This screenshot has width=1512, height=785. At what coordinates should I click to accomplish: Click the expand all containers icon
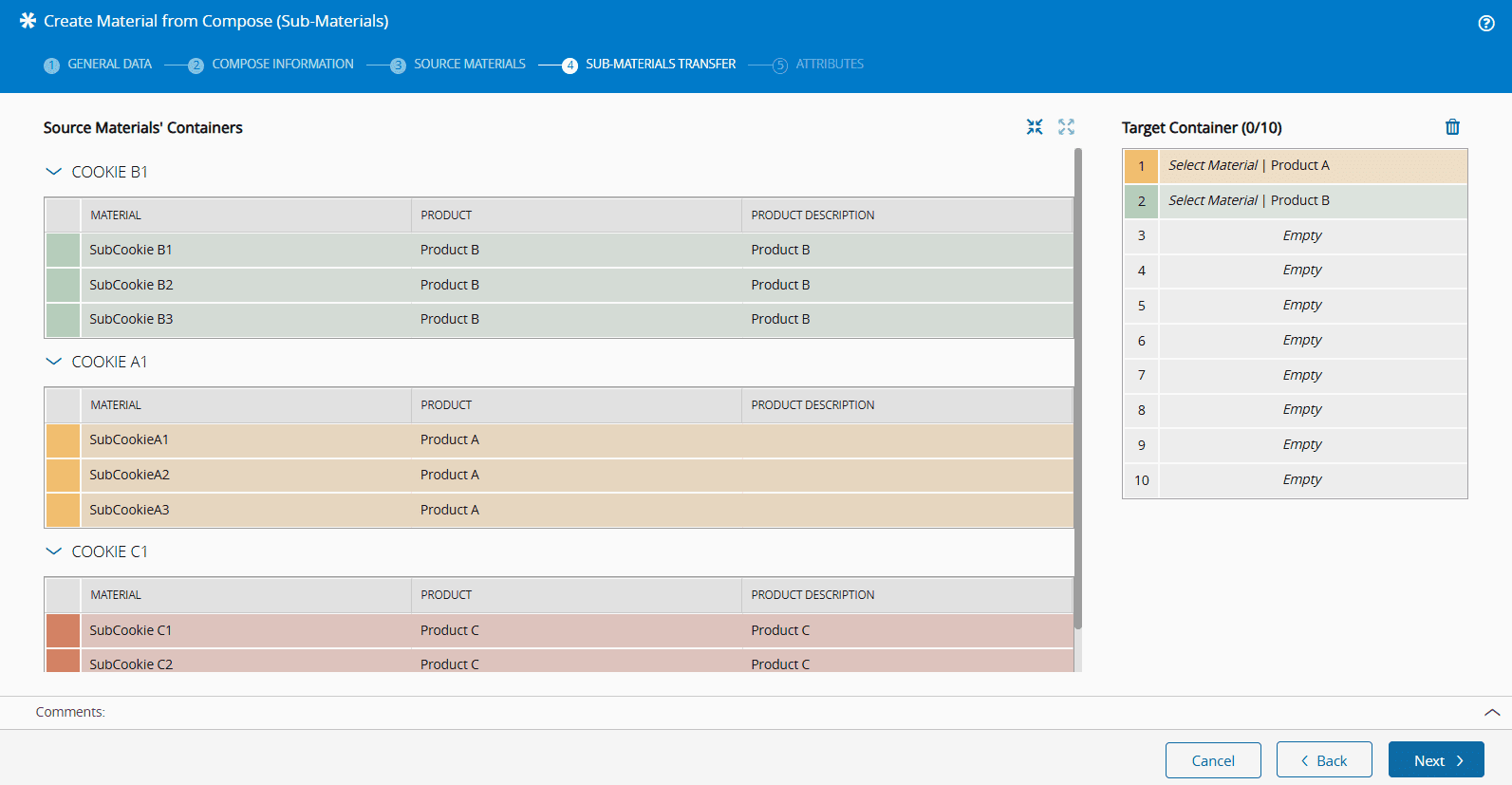[1067, 127]
